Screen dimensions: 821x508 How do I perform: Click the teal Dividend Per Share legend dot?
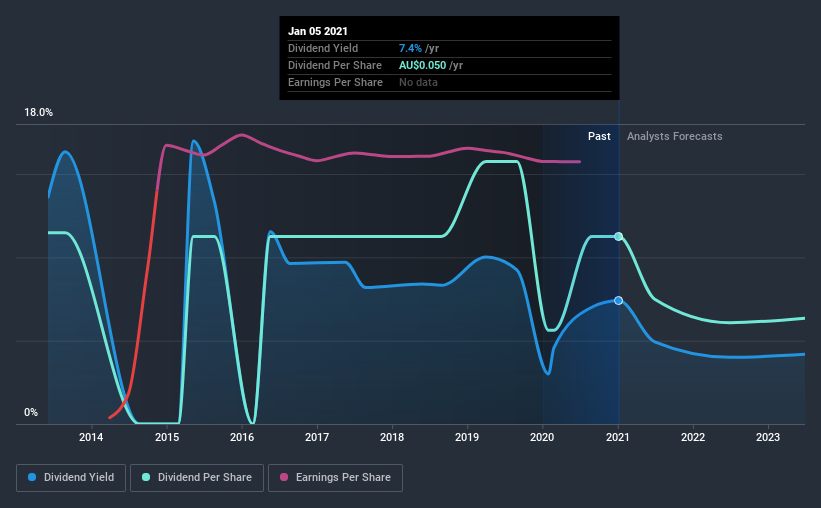[x=146, y=477]
